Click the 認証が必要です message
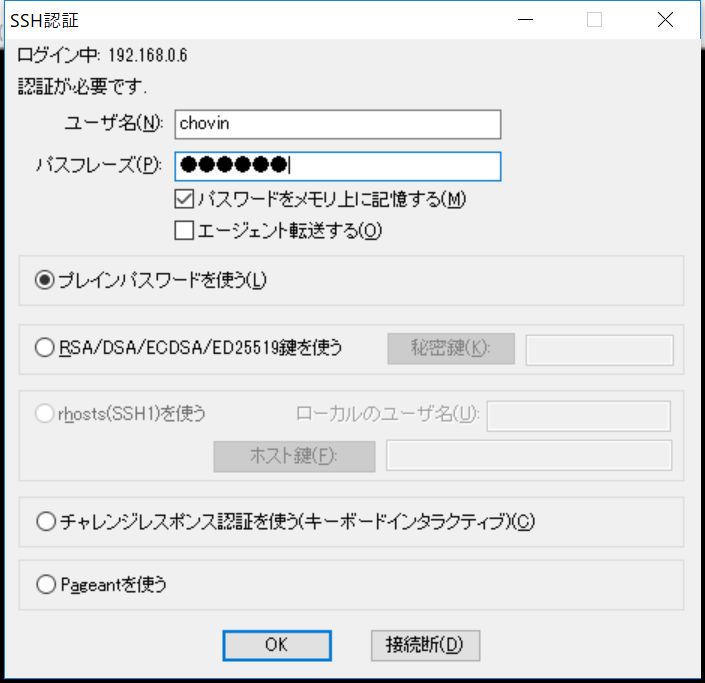Image resolution: width=705 pixels, height=683 pixels. (x=82, y=86)
